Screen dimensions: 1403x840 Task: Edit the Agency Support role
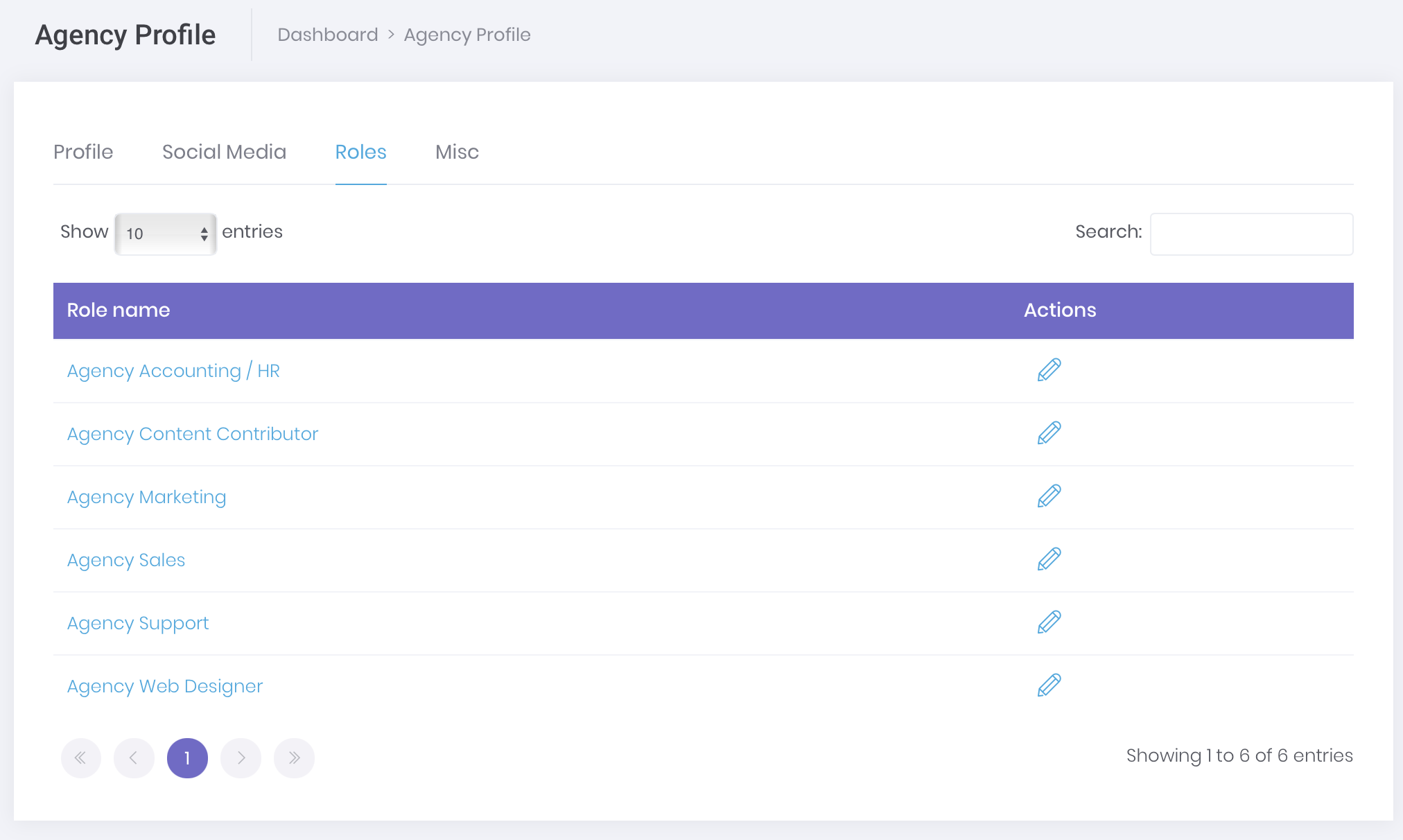coord(1049,622)
